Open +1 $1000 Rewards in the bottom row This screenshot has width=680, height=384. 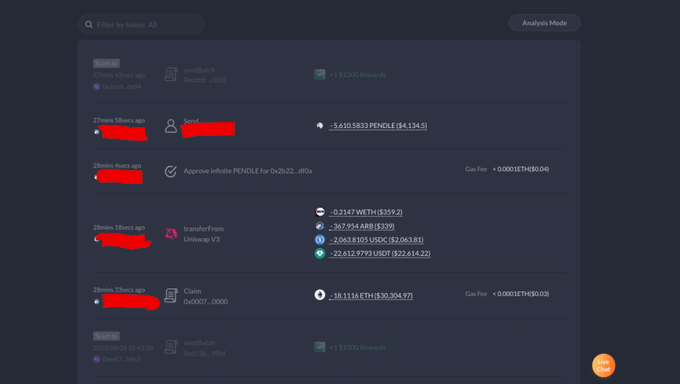click(358, 348)
